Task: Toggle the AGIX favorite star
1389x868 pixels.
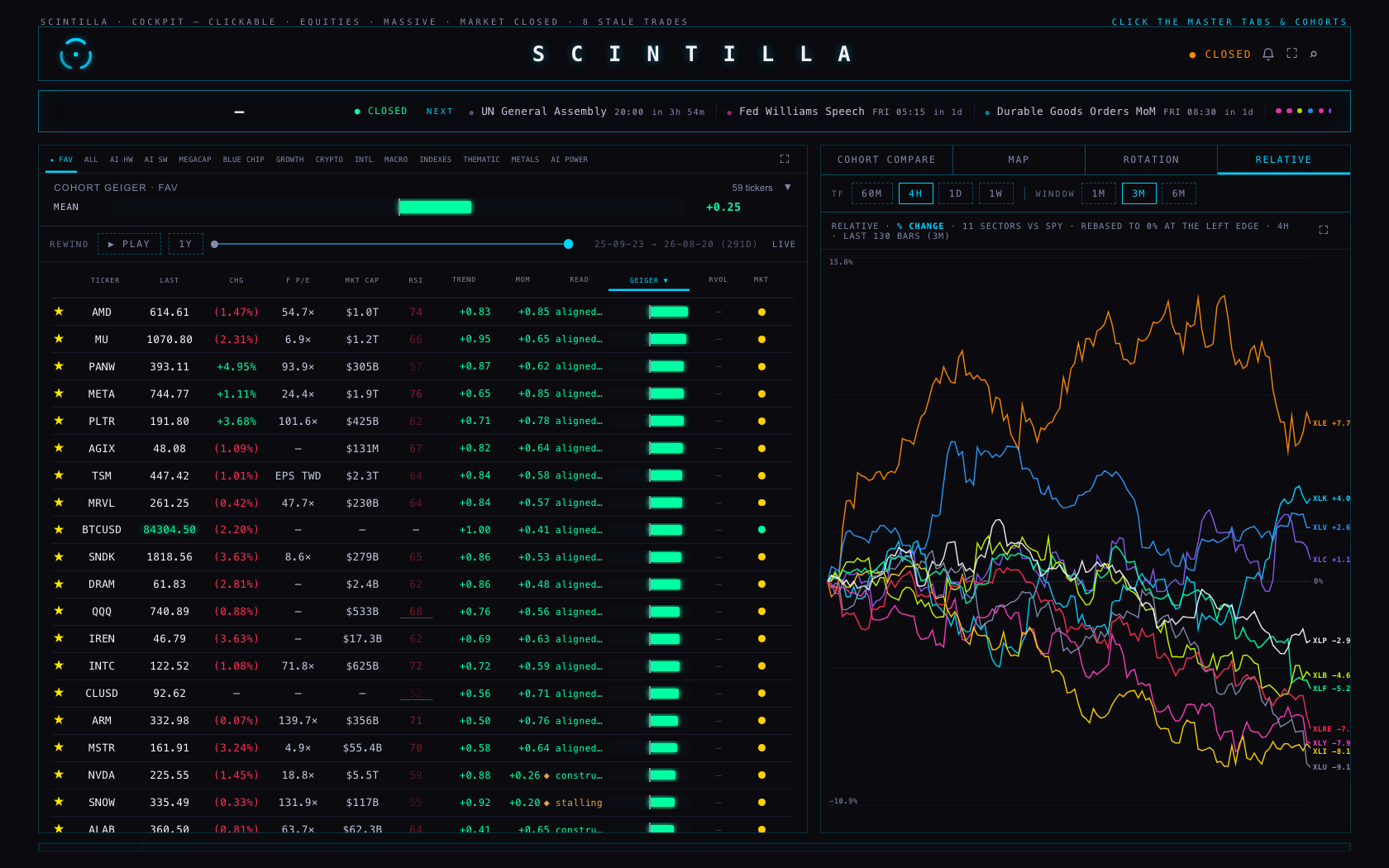Action: [59, 448]
